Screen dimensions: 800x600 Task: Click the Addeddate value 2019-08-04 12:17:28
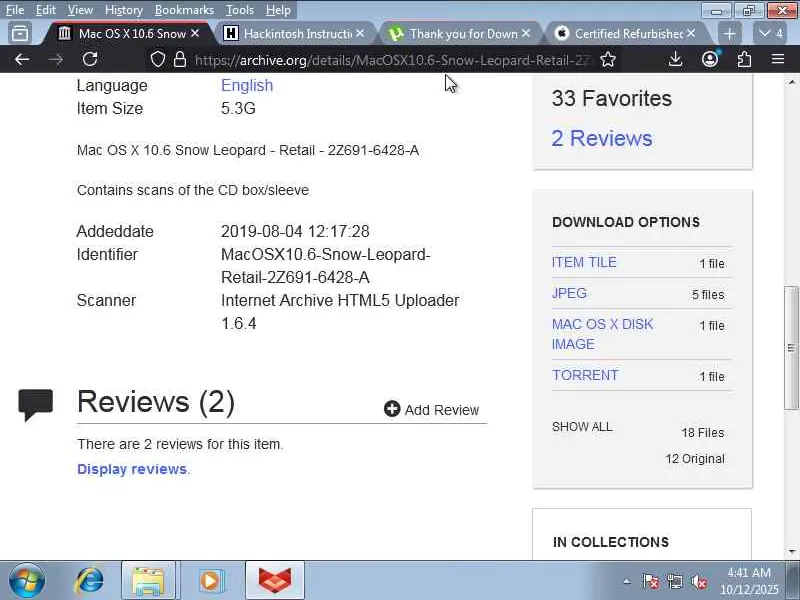coord(295,231)
